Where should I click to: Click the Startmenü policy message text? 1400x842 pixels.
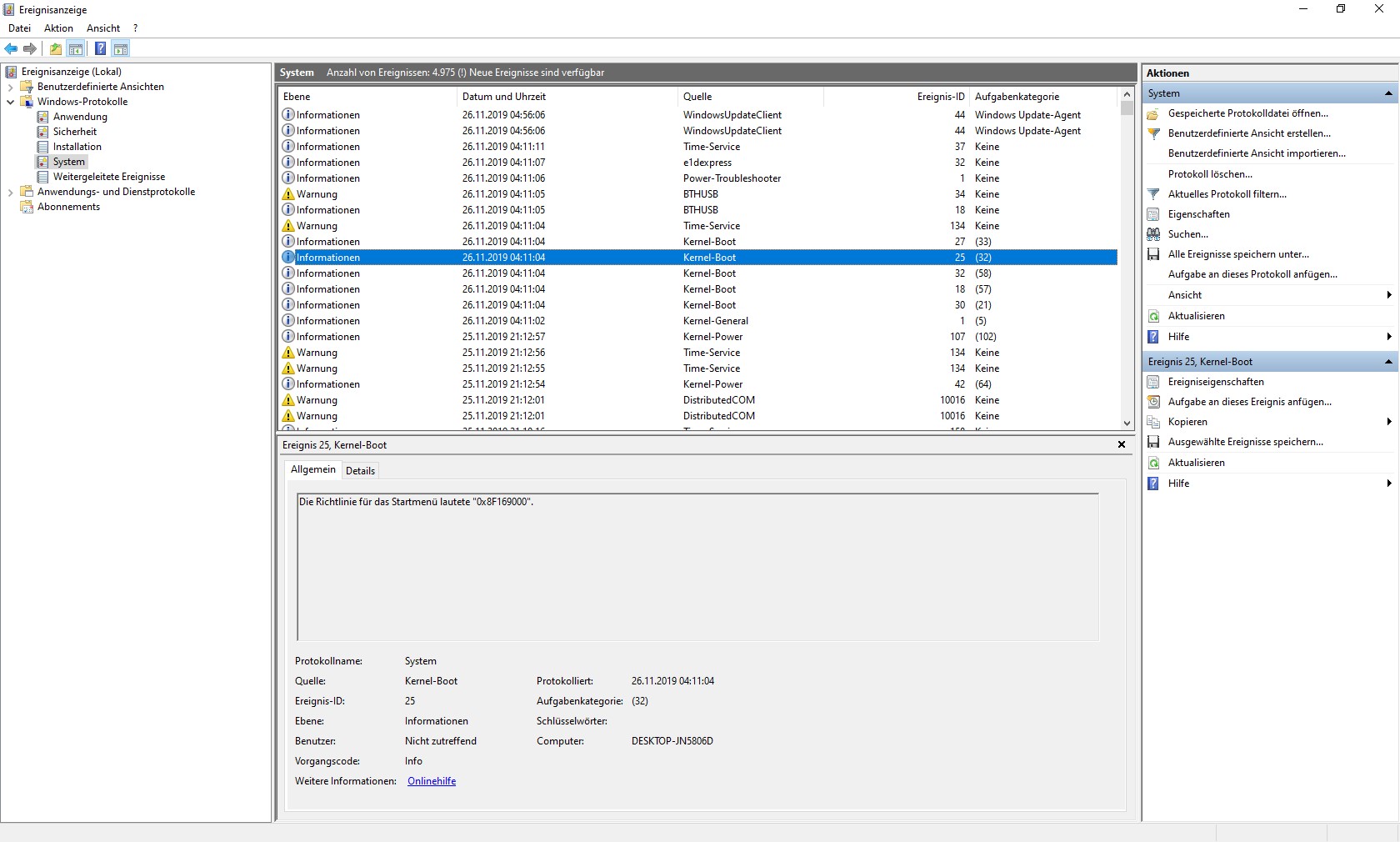point(416,502)
